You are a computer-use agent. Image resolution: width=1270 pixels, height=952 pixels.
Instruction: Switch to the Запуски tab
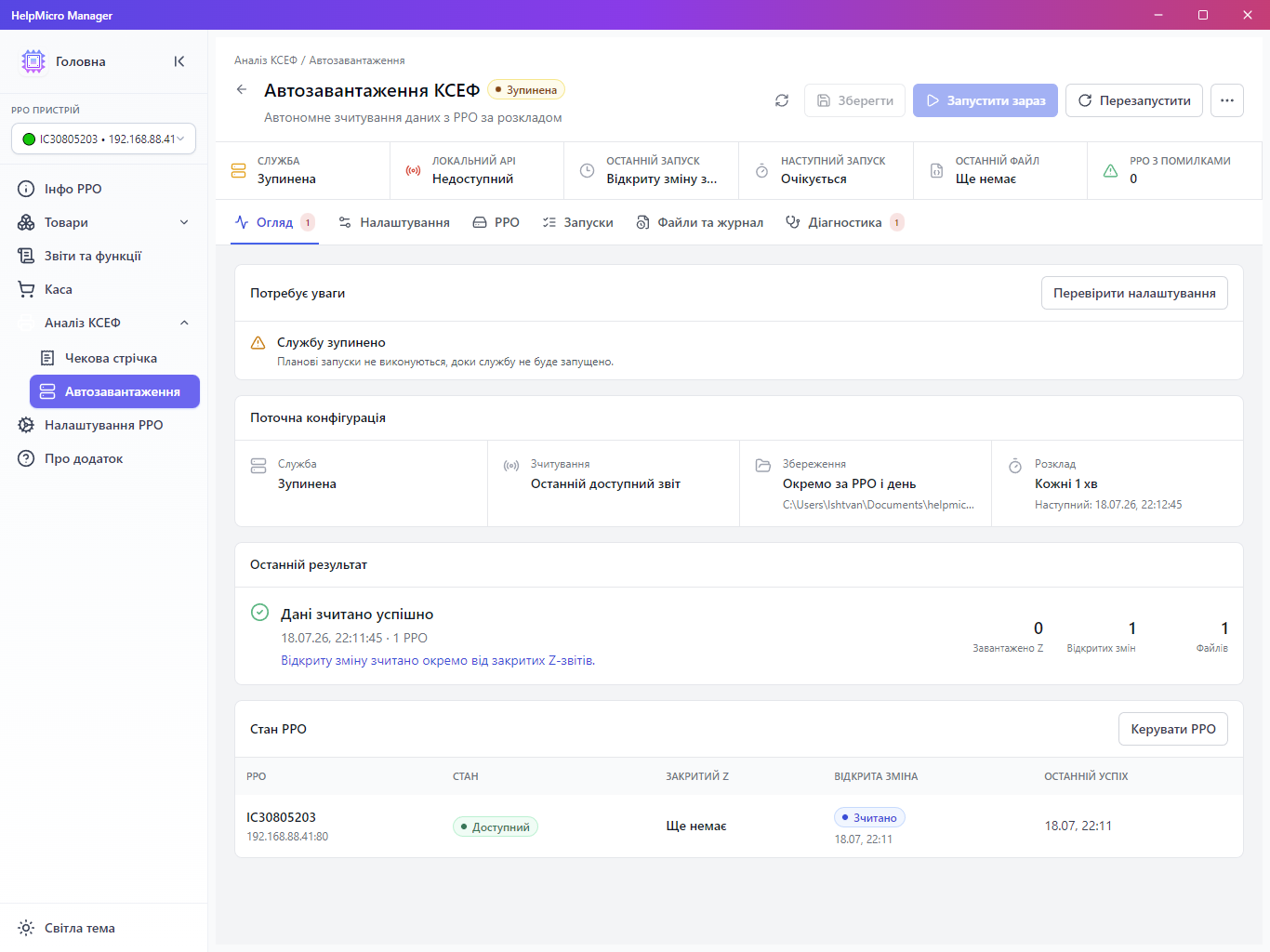click(x=577, y=222)
